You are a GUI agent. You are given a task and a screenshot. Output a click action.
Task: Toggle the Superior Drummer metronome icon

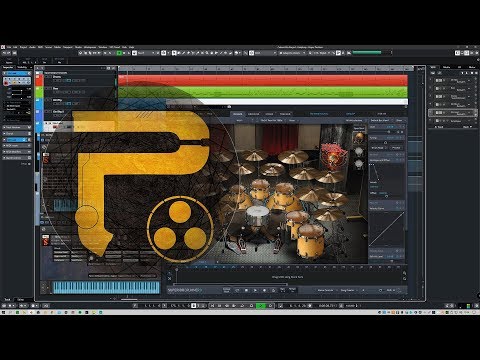[x=273, y=290]
